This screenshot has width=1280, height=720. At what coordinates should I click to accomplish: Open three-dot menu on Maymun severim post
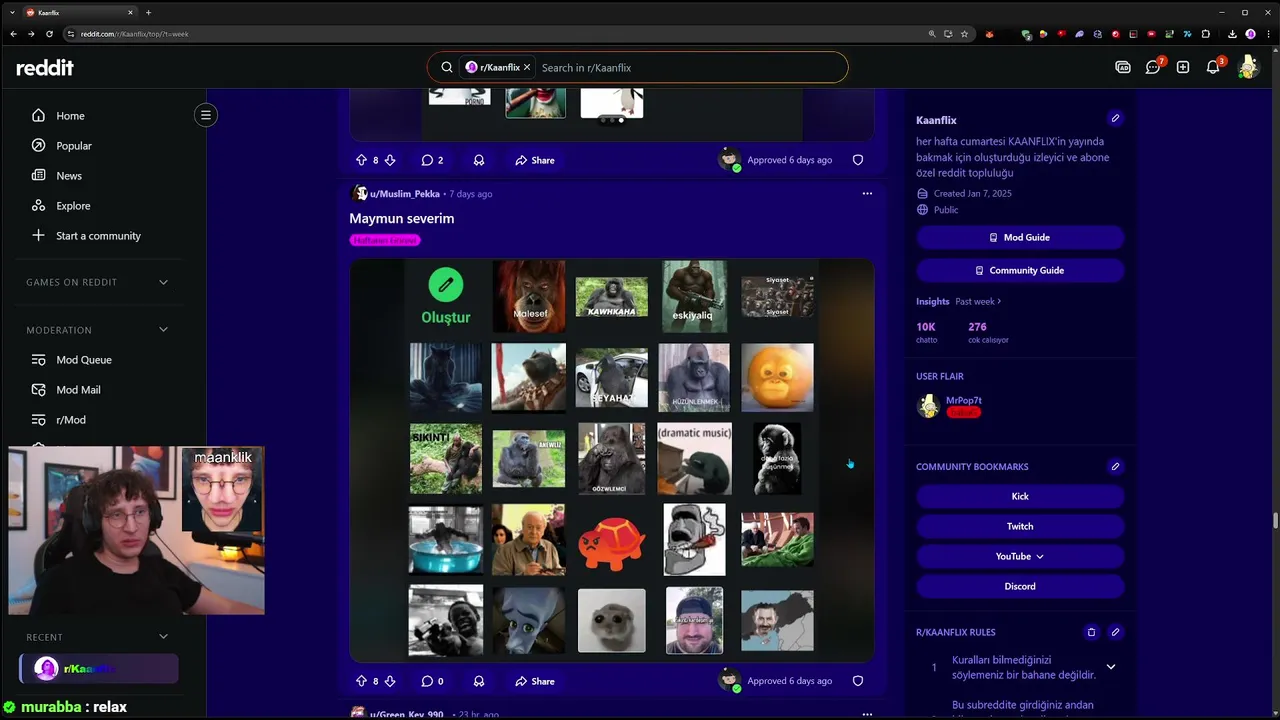(x=867, y=194)
